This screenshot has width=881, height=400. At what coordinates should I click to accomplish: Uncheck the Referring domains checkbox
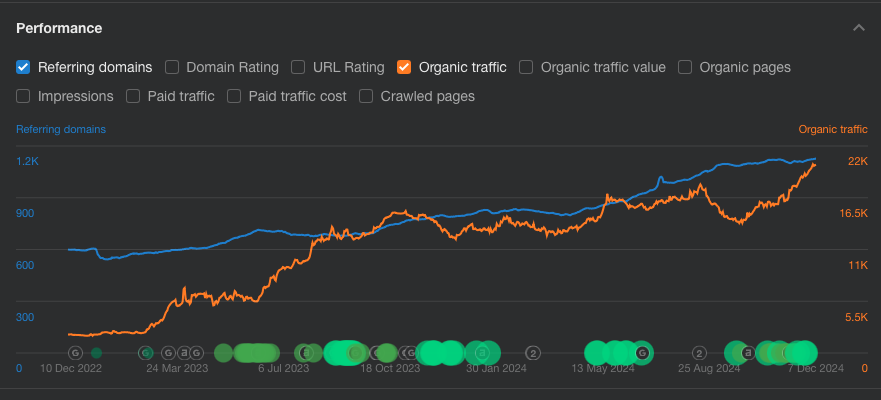click(23, 68)
